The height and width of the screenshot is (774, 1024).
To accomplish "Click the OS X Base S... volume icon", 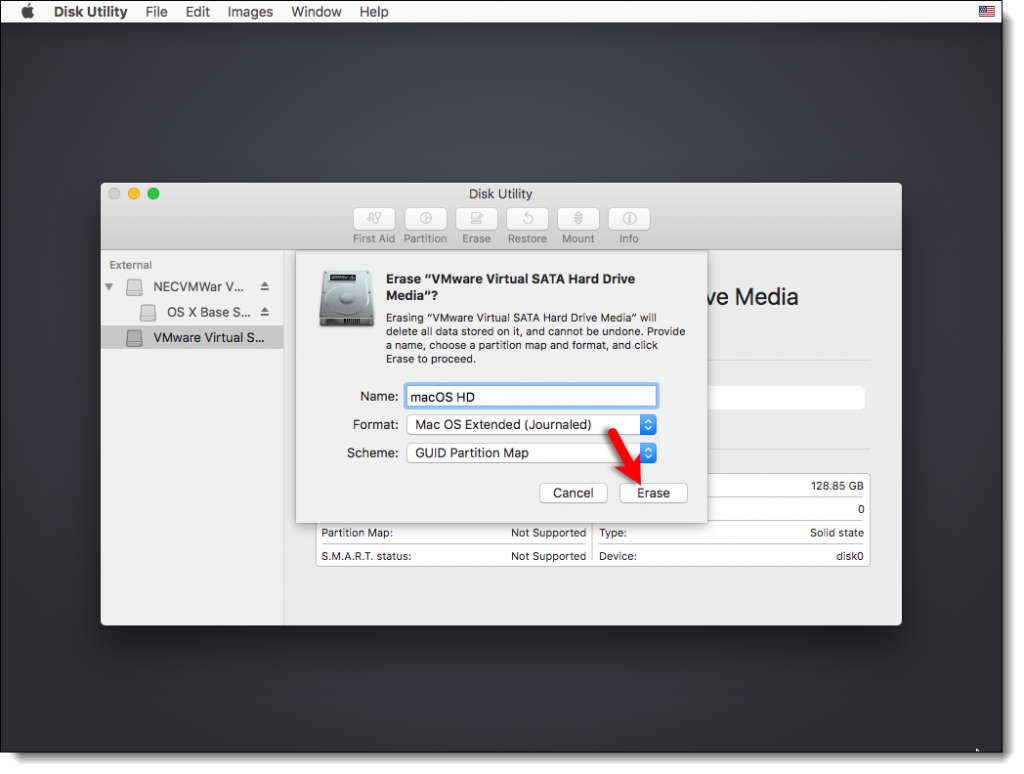I will (x=148, y=312).
